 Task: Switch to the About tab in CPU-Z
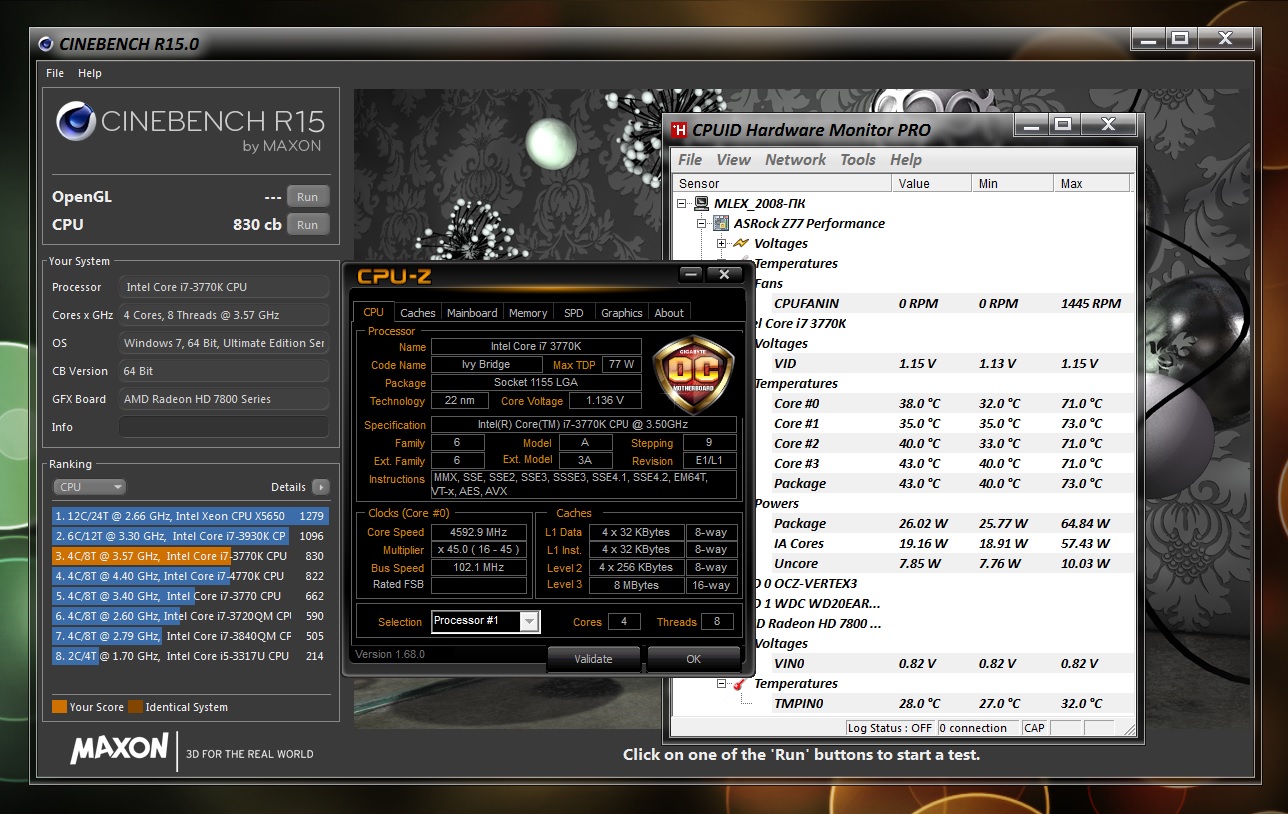tap(669, 313)
